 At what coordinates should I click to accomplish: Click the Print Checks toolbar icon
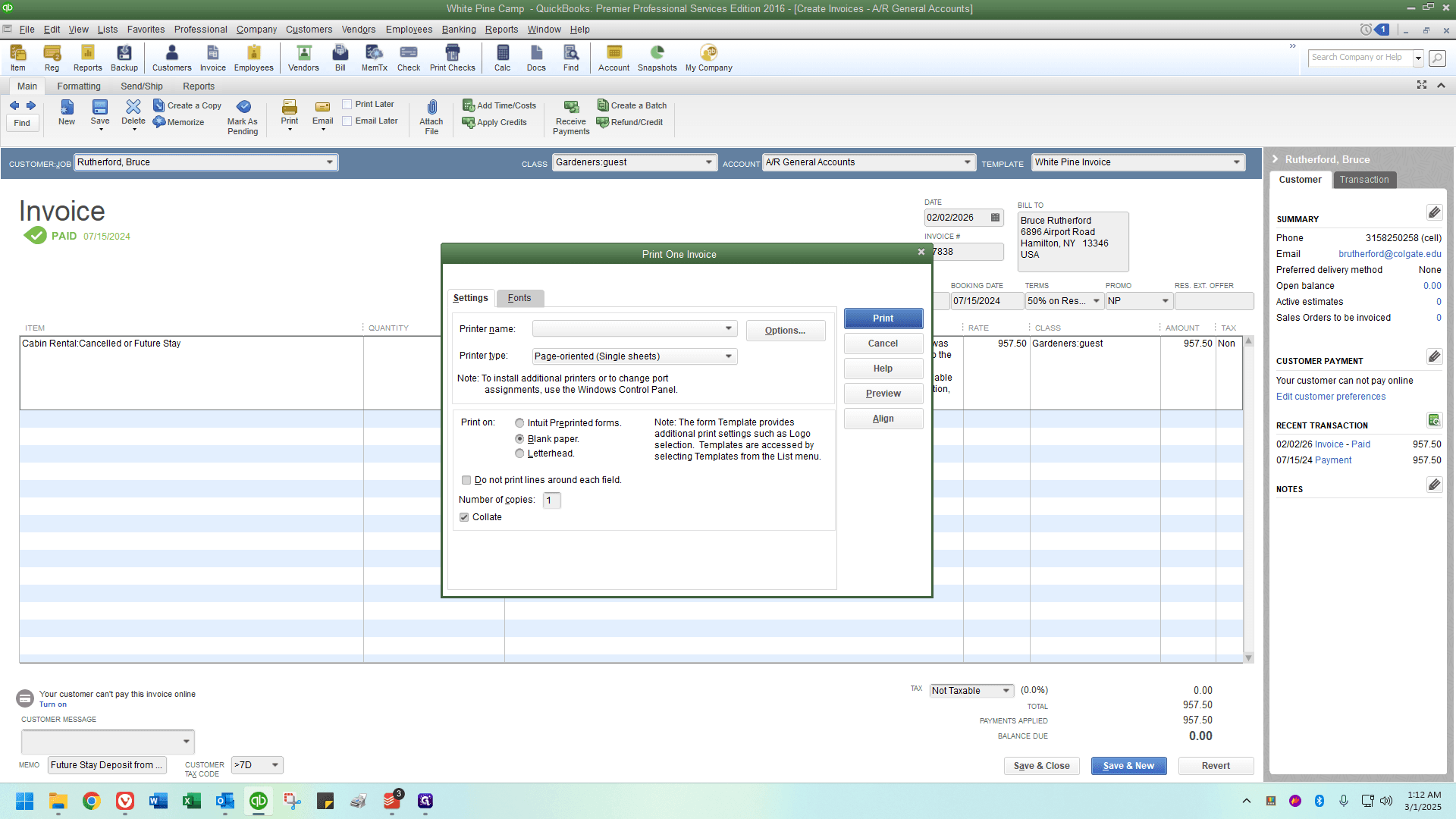coord(453,58)
